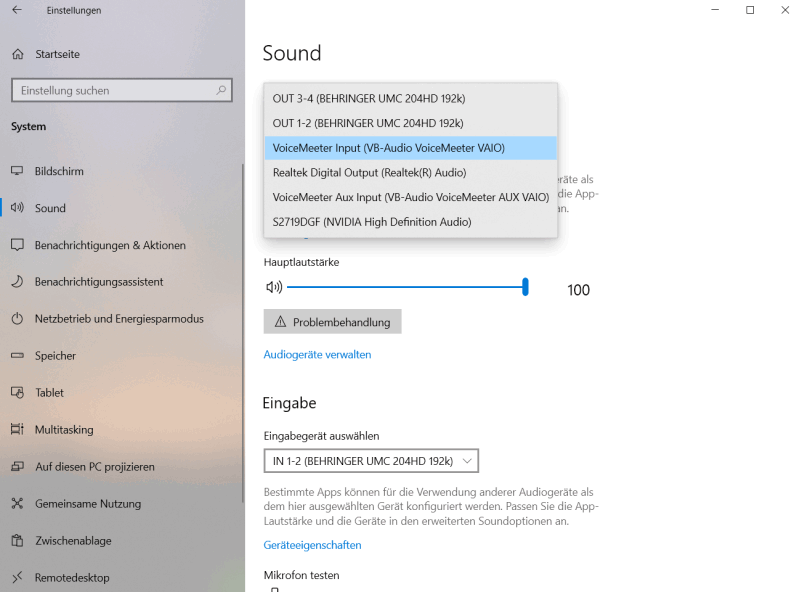Click the Benachrichtigungsassistent moon icon
Image resolution: width=800 pixels, height=592 pixels.
click(x=17, y=282)
